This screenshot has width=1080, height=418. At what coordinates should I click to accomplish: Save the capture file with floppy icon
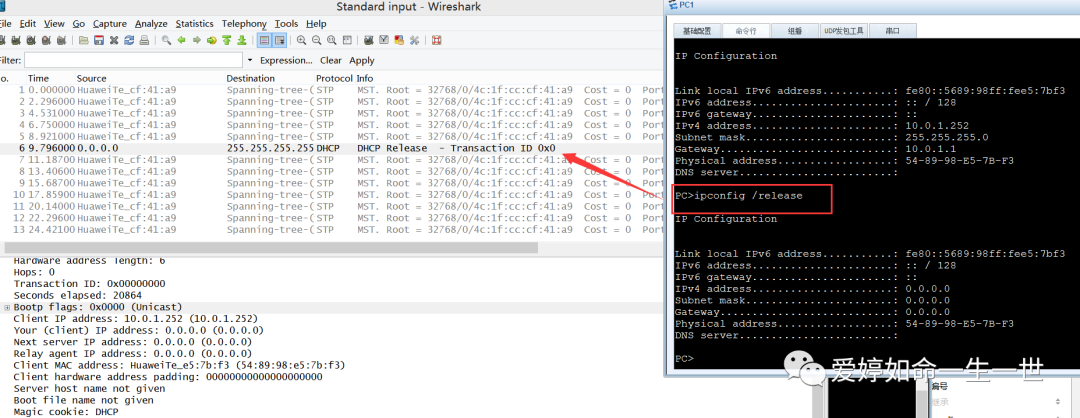tap(99, 40)
